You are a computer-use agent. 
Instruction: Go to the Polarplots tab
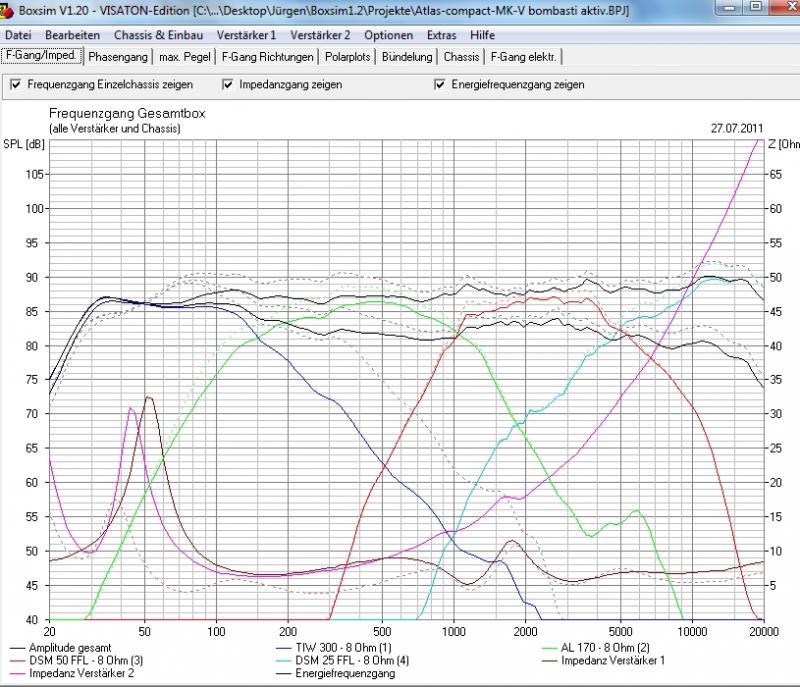[348, 57]
